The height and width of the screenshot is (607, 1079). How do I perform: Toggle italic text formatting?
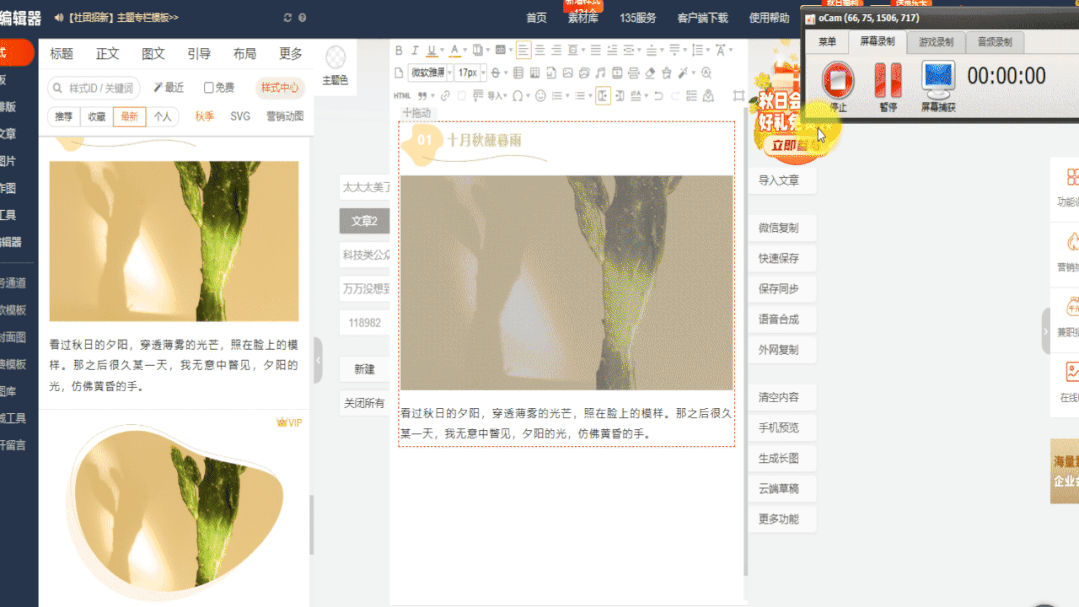pyautogui.click(x=415, y=50)
